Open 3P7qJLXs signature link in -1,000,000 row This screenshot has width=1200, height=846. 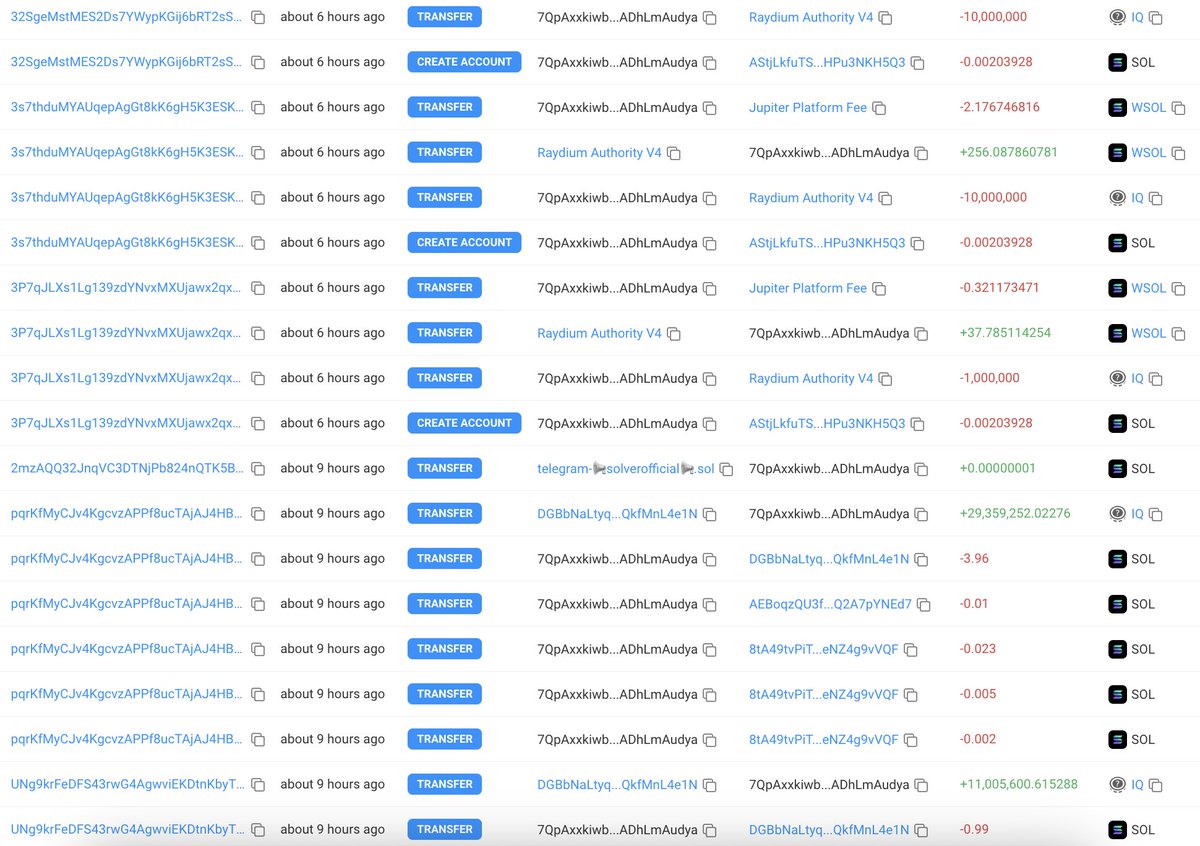point(127,378)
